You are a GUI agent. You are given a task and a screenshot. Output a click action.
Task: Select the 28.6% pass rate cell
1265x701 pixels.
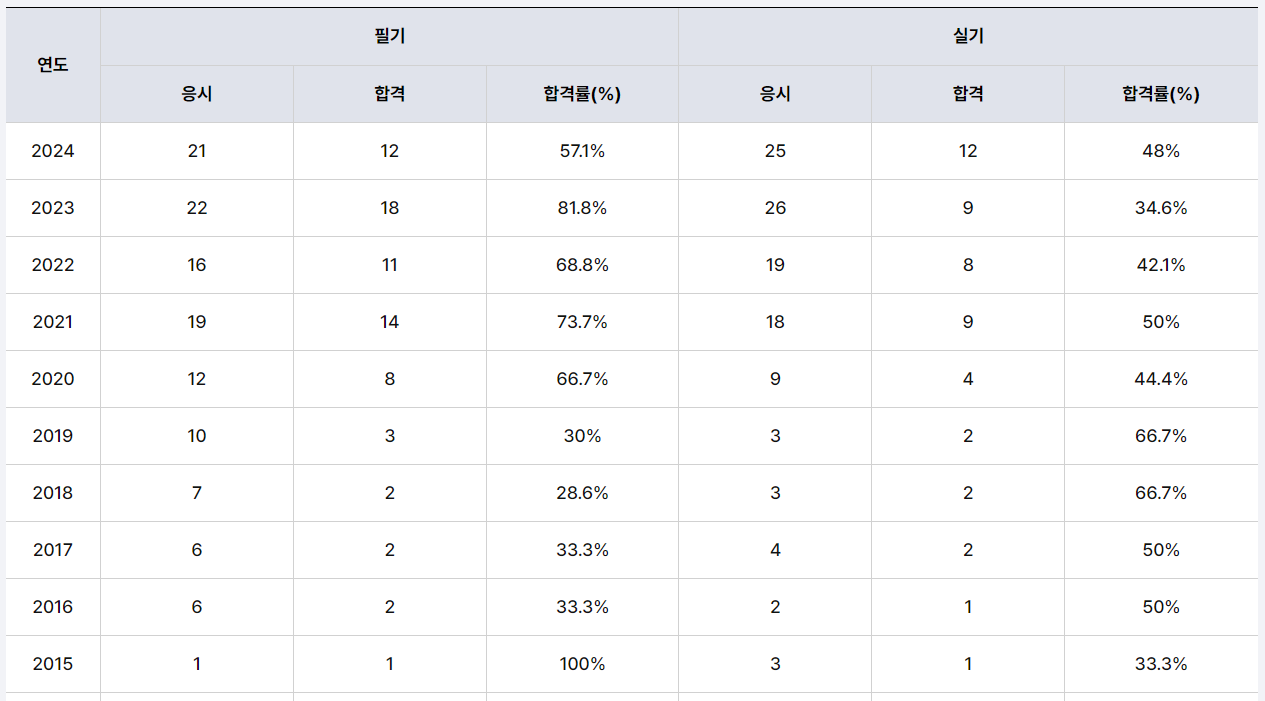582,493
